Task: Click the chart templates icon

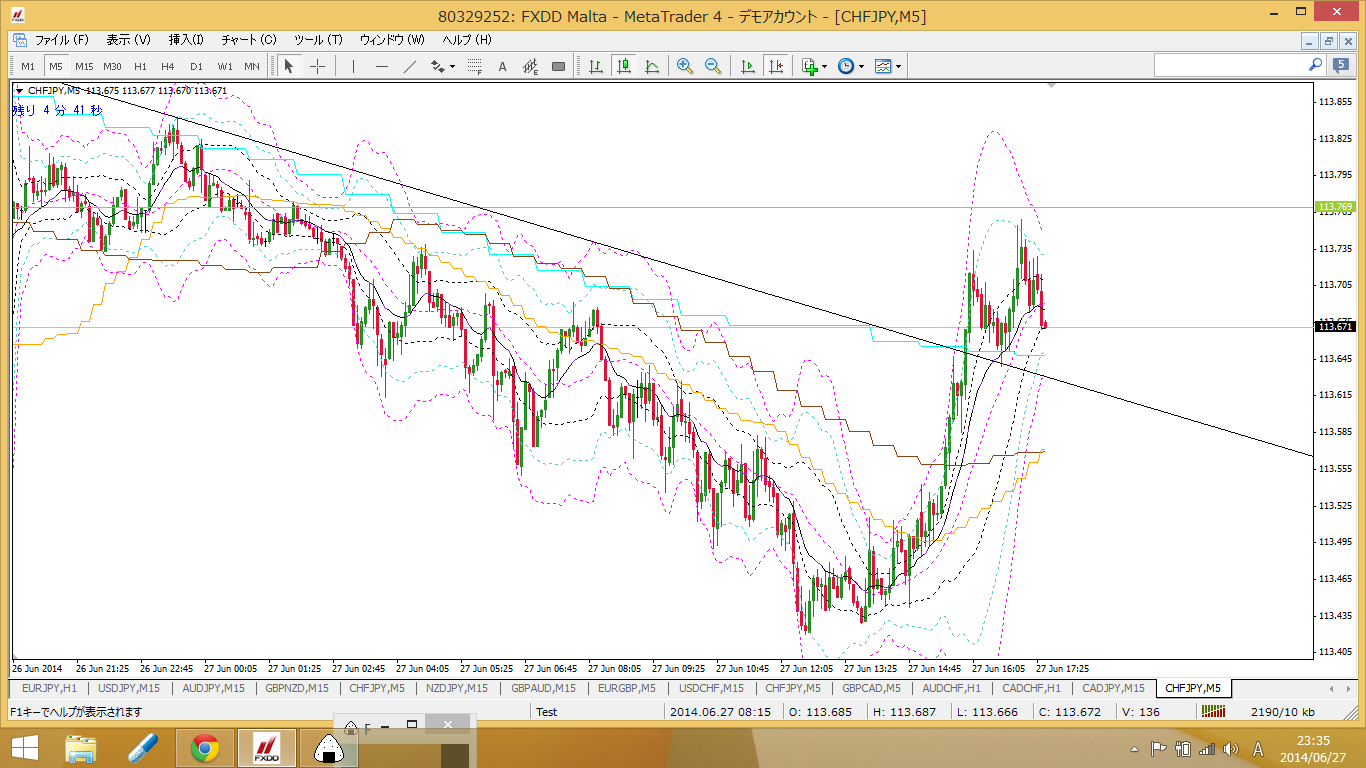Action: (883, 66)
